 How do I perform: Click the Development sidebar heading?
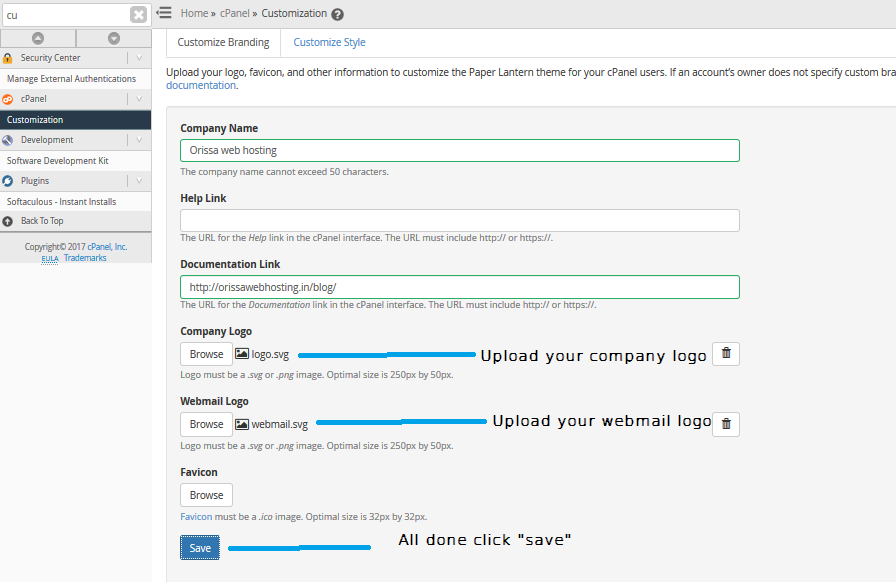pos(47,140)
